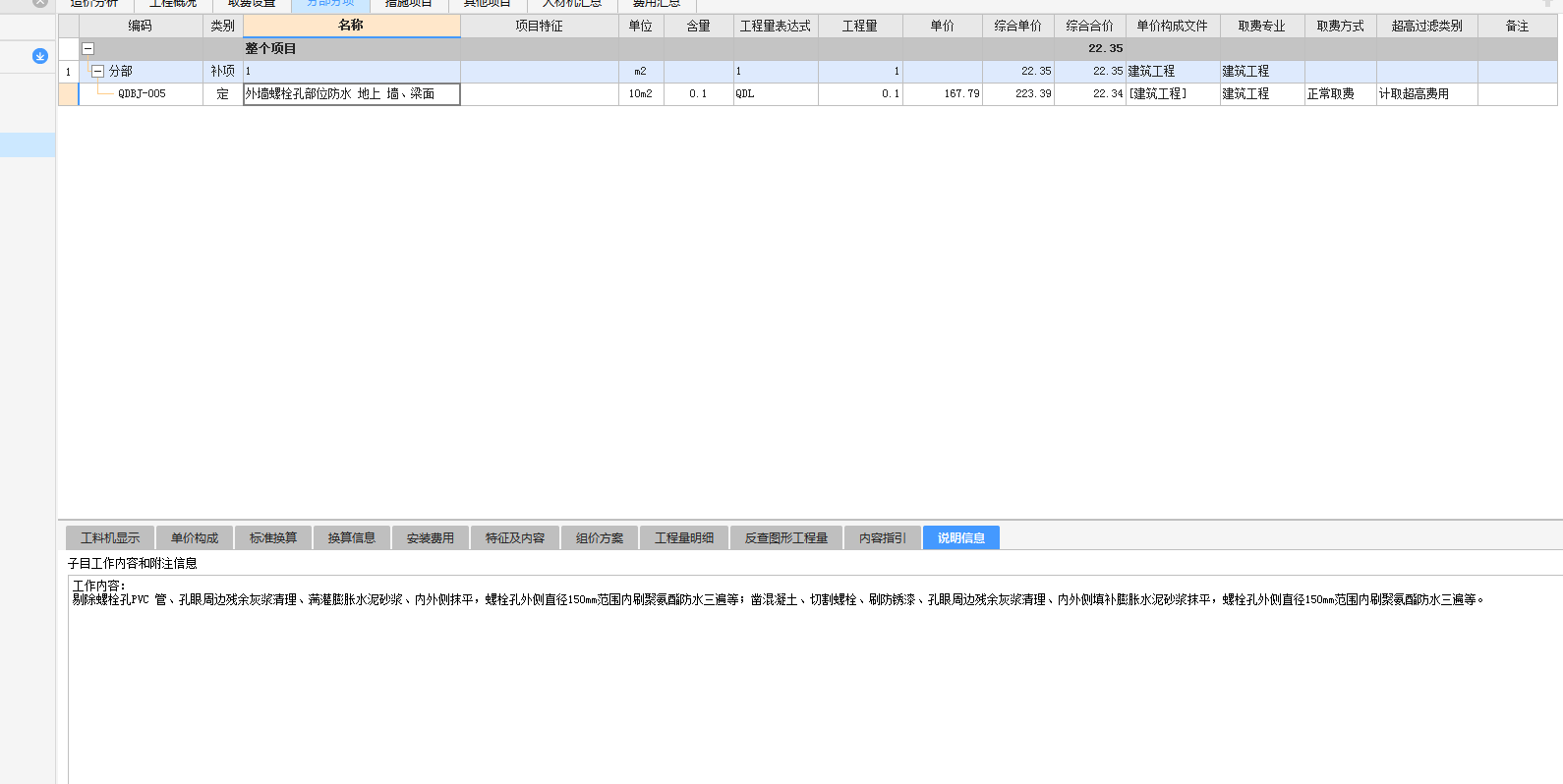Select the 分部 row label
This screenshot has height=784, width=1563.
coord(121,71)
